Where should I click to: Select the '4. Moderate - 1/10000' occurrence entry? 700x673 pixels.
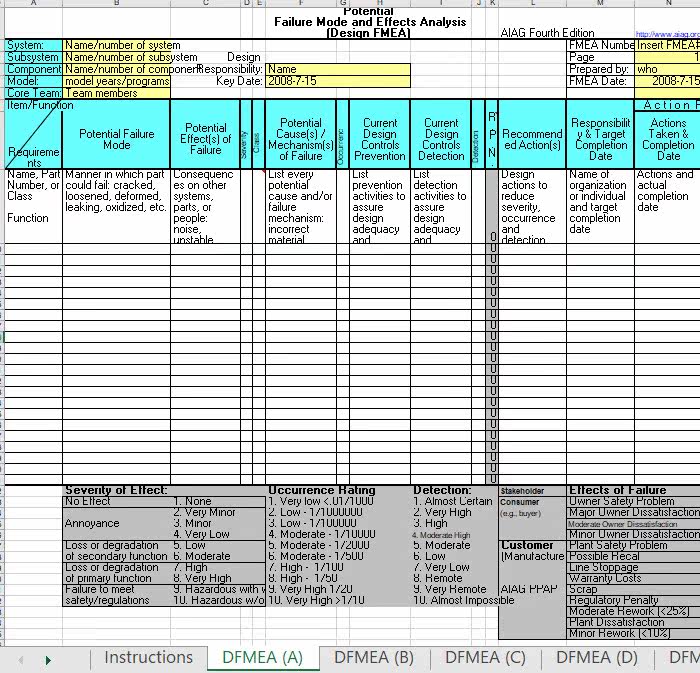tap(321, 534)
